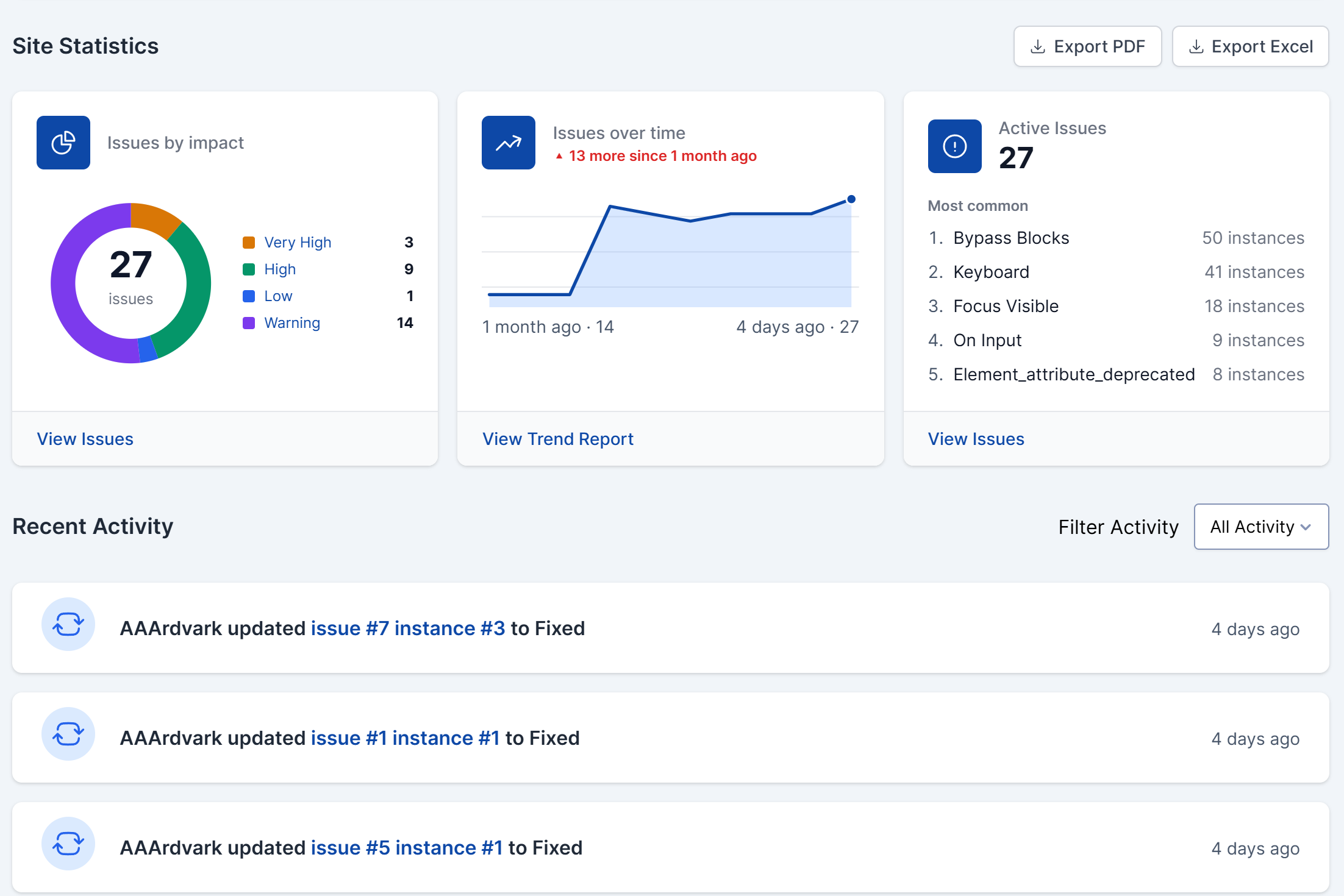
Task: Click the download icon on Export PDF
Action: click(1037, 47)
